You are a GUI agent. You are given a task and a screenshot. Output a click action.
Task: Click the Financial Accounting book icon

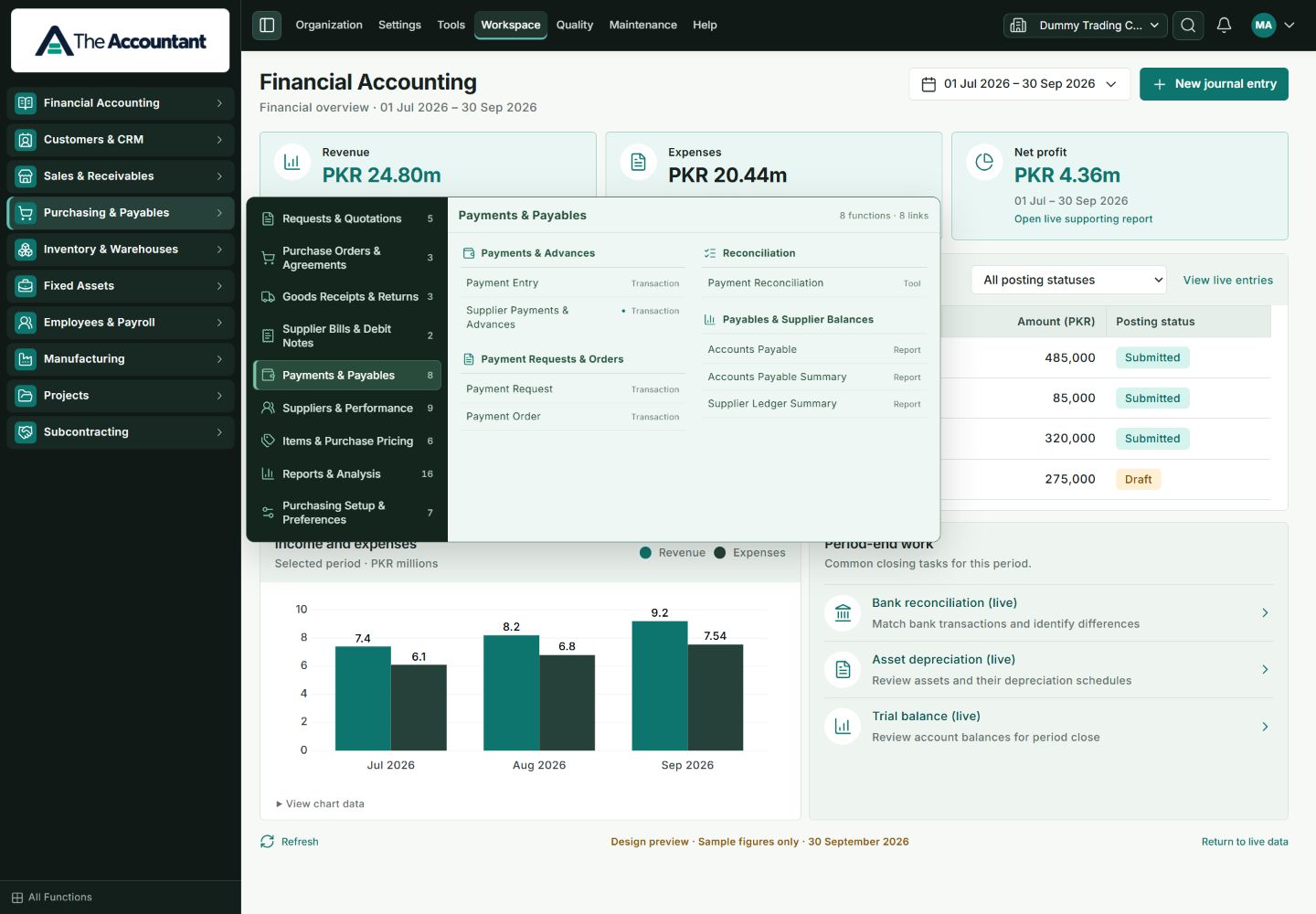tap(26, 103)
